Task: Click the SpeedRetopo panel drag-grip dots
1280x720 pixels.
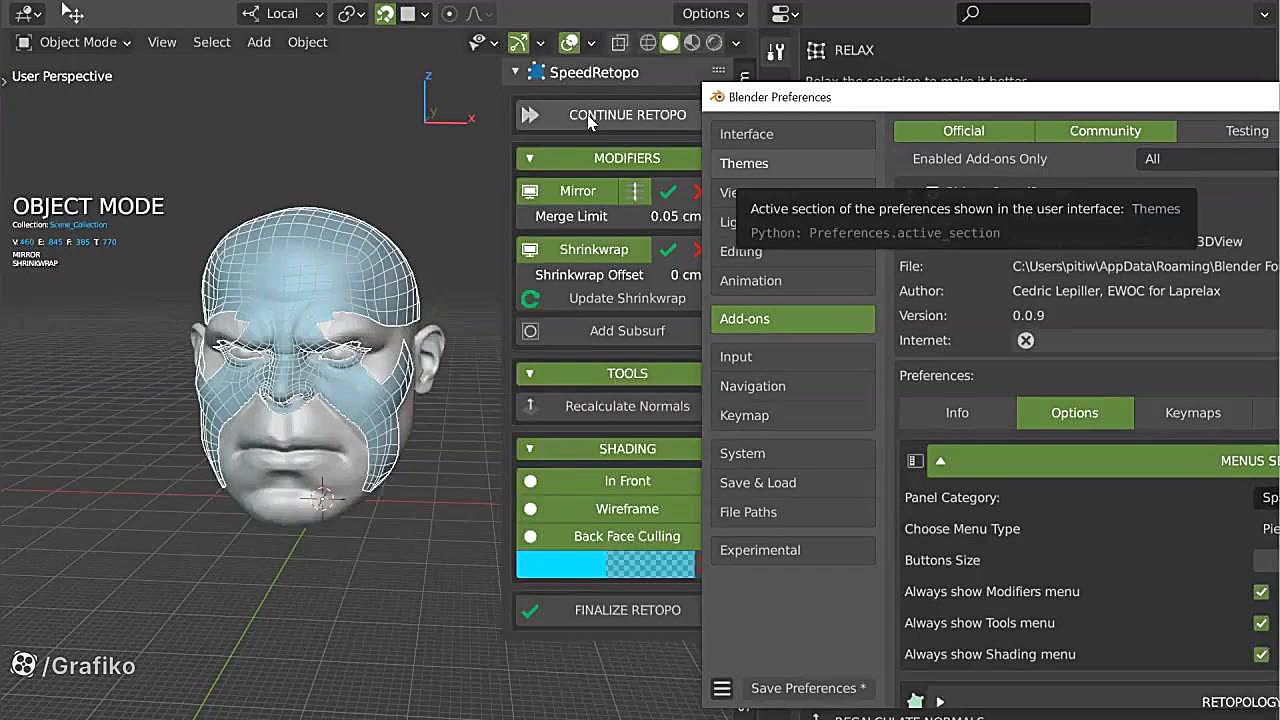Action: click(x=719, y=71)
